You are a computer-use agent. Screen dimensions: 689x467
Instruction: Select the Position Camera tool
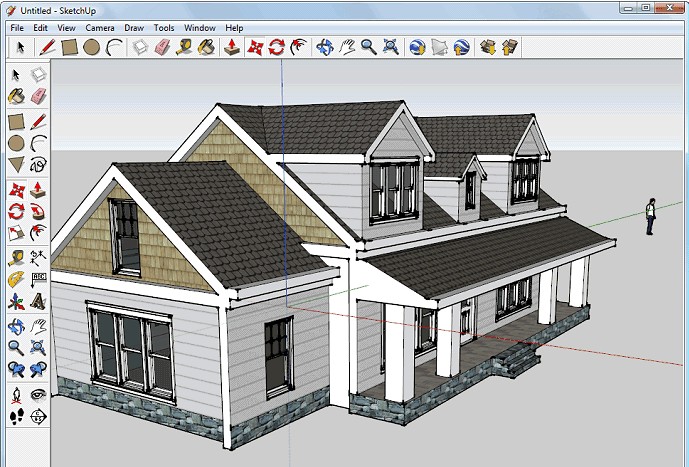pos(16,395)
